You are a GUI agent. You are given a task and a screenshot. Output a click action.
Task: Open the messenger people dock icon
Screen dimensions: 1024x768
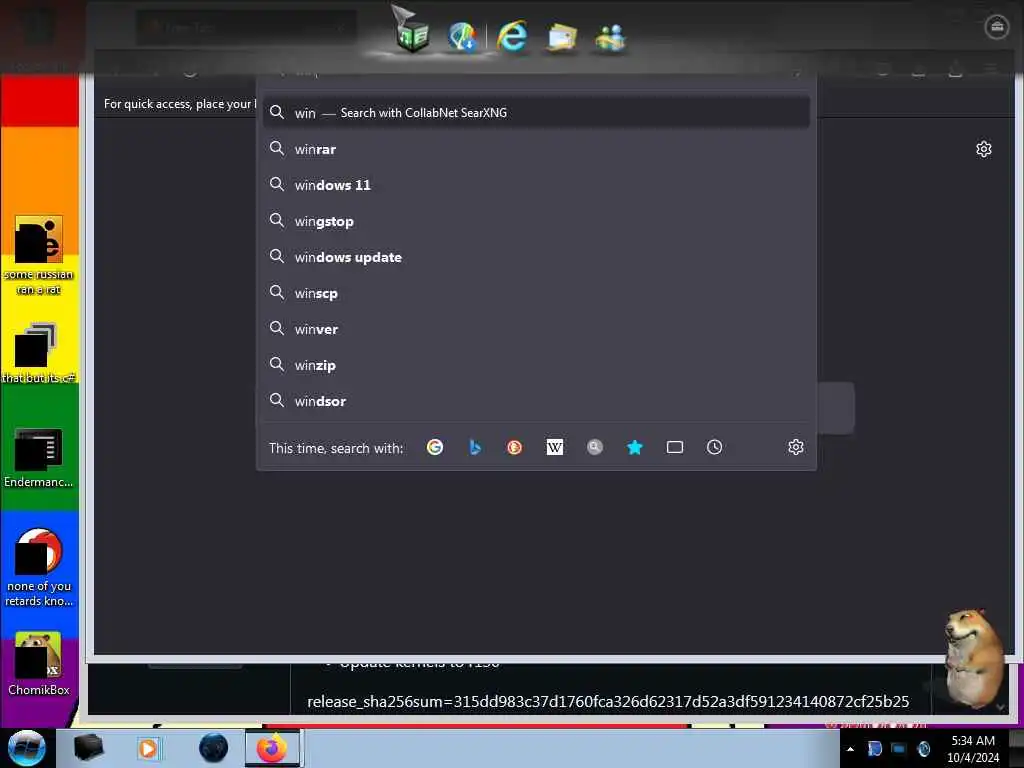point(611,37)
